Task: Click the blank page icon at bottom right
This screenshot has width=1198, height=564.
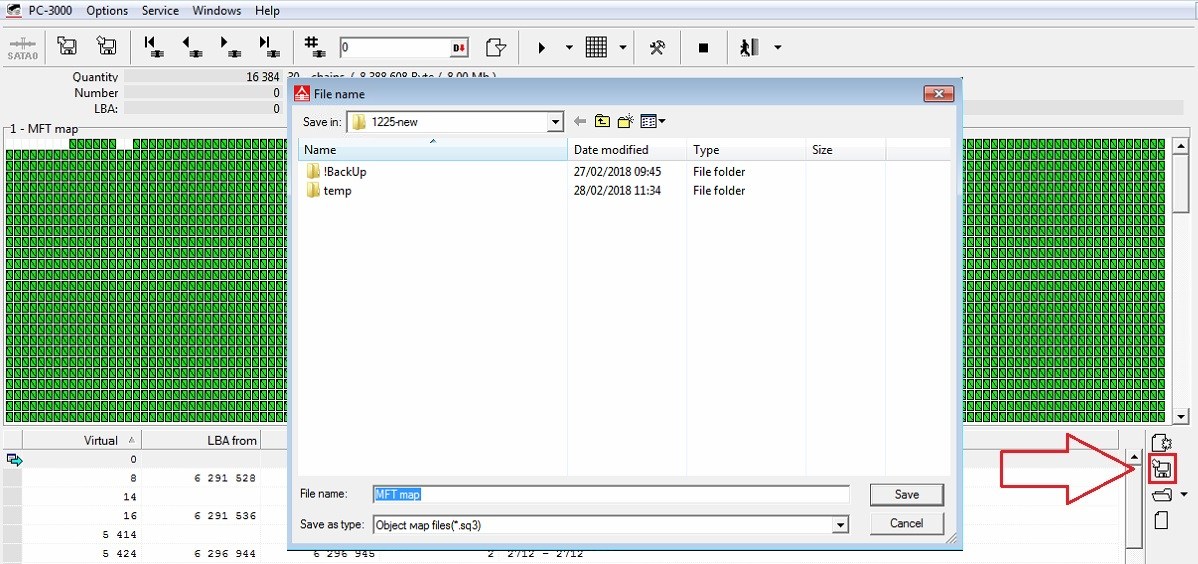Action: point(1161,520)
